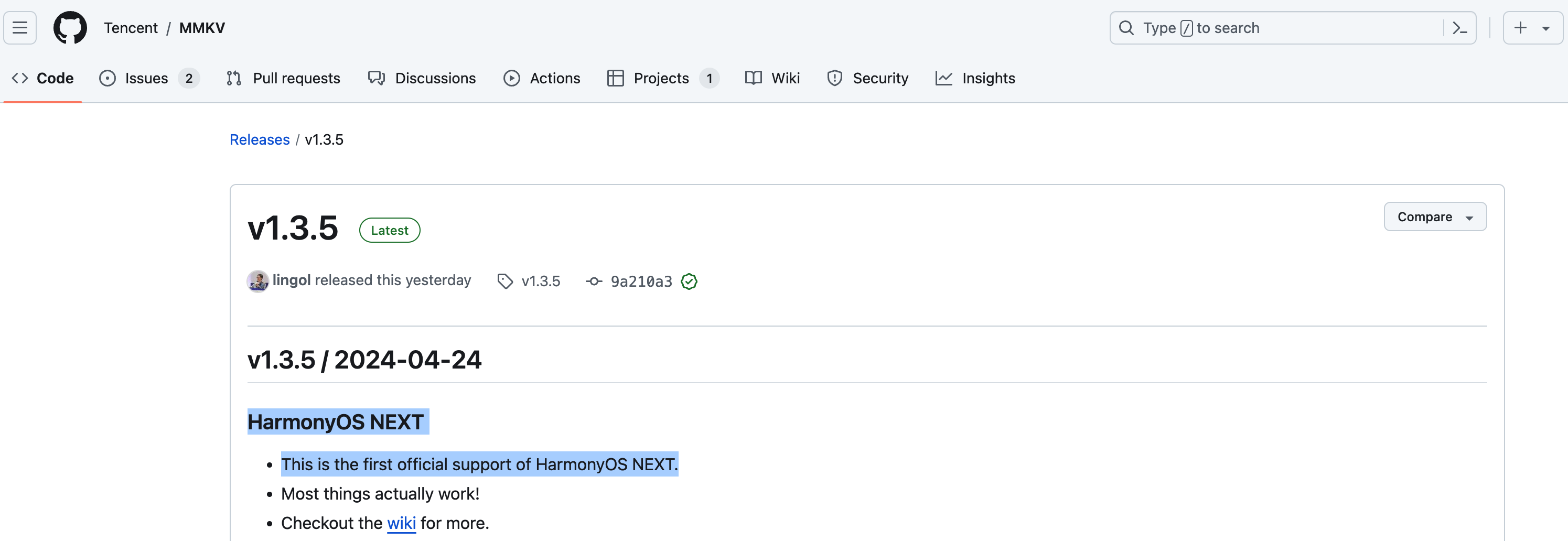The height and width of the screenshot is (541, 1568).
Task: Click the Issues count badge 2
Action: (x=189, y=79)
